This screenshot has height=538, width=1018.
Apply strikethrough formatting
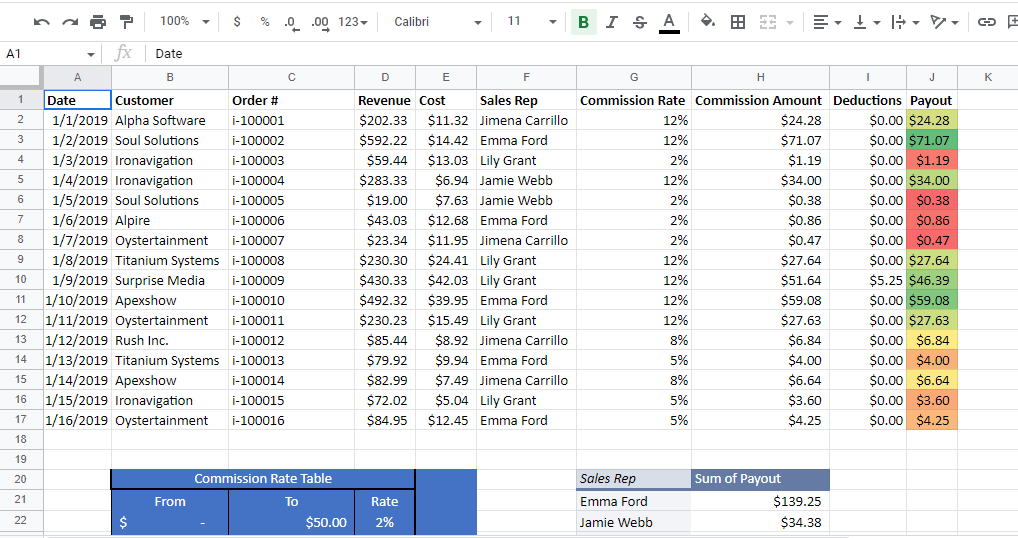[x=640, y=22]
